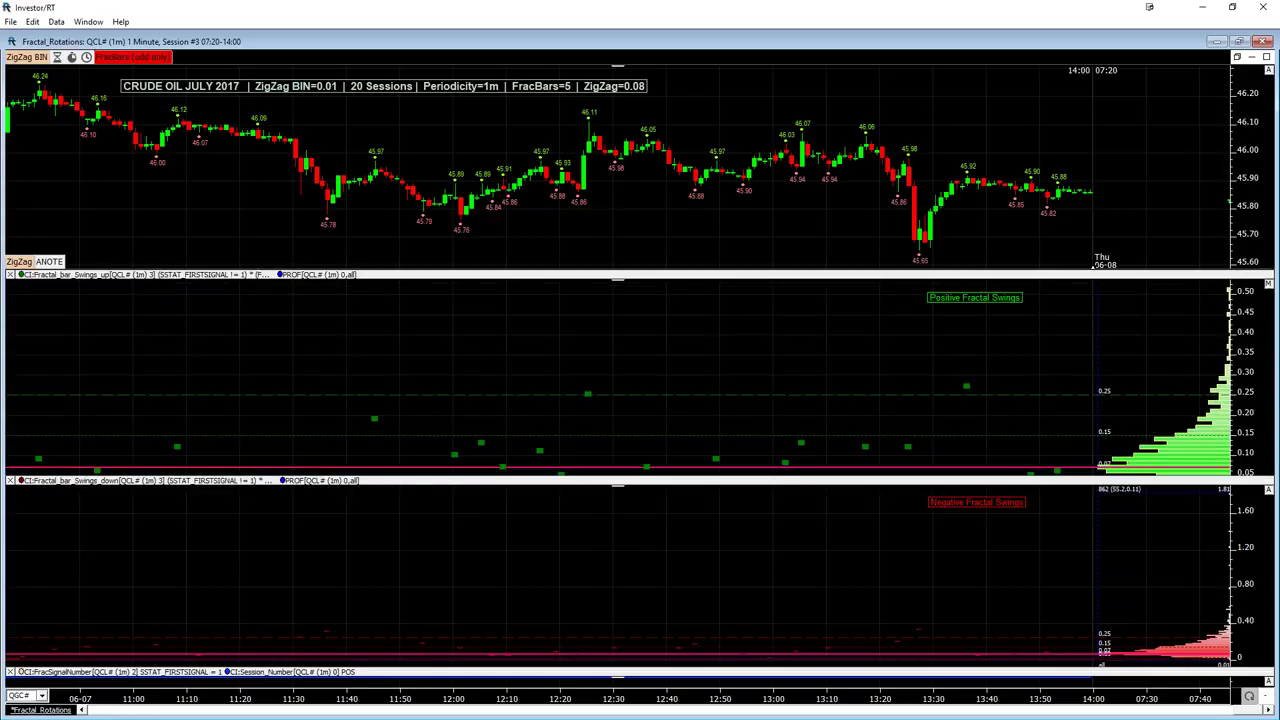Click the Positive Fractal Swings label
The height and width of the screenshot is (720, 1280).
click(x=975, y=297)
